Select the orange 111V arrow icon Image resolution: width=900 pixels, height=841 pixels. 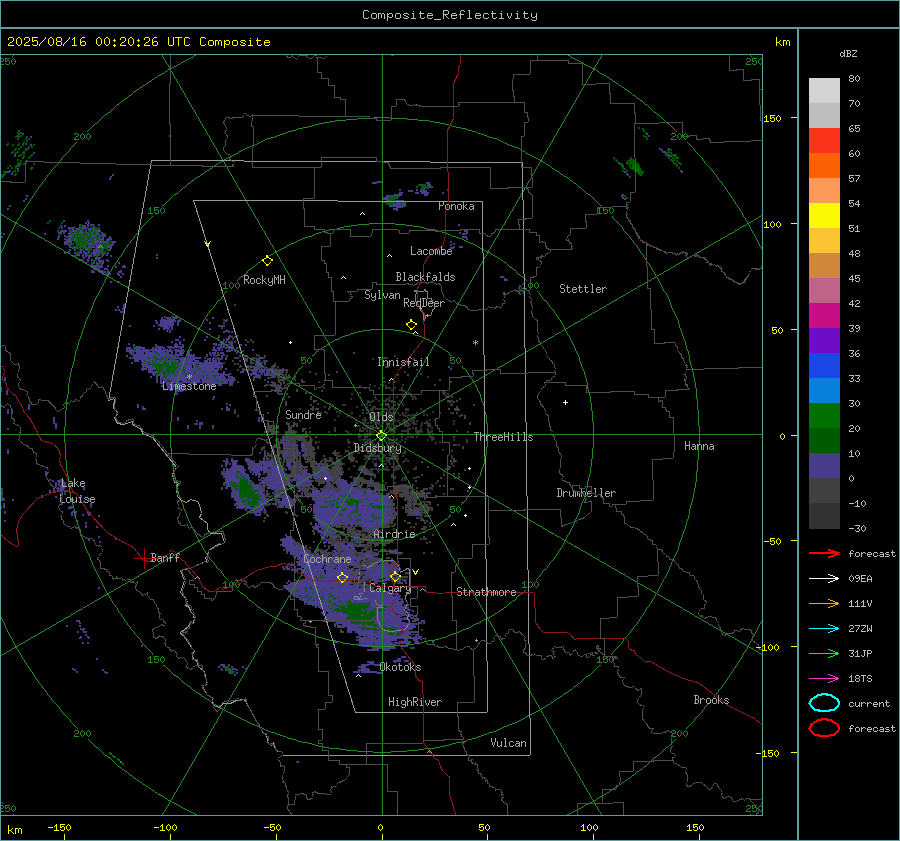[824, 603]
